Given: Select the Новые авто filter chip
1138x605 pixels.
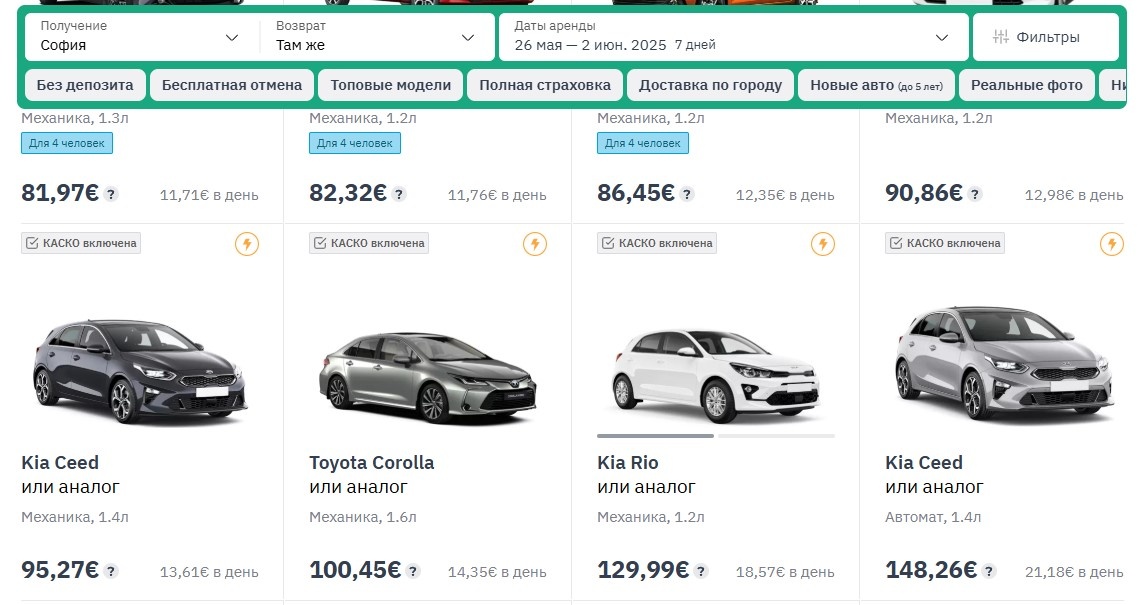Looking at the screenshot, I should tap(875, 85).
